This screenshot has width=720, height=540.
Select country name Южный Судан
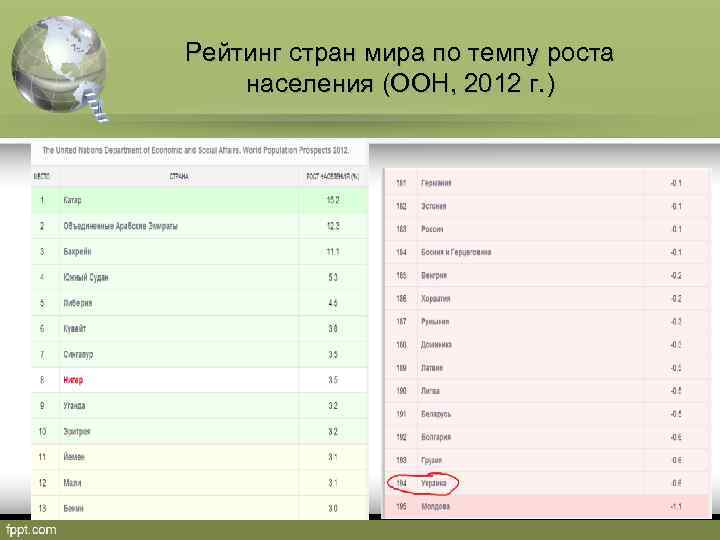pyautogui.click(x=86, y=277)
